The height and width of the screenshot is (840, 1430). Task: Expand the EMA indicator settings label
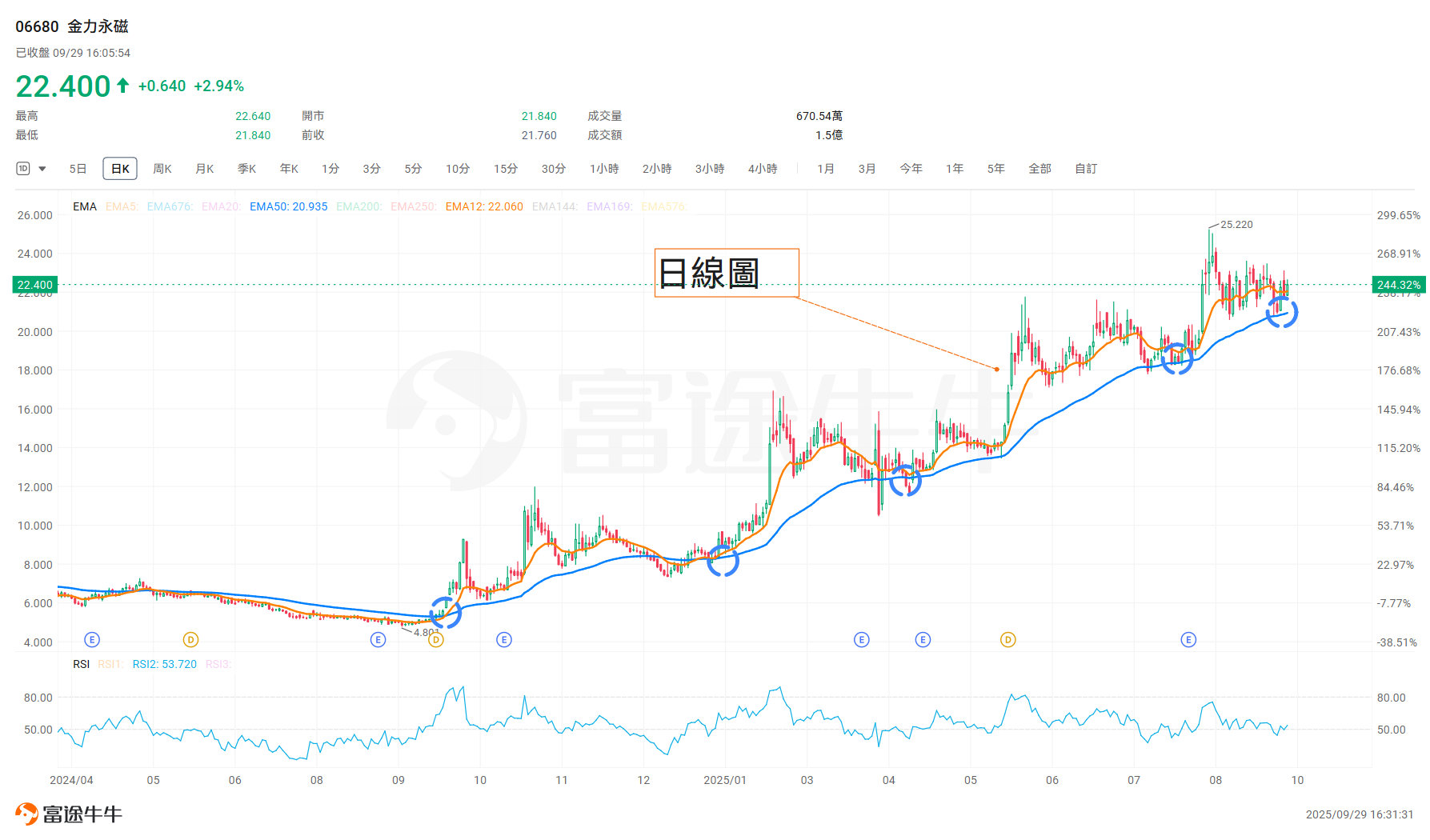click(84, 206)
